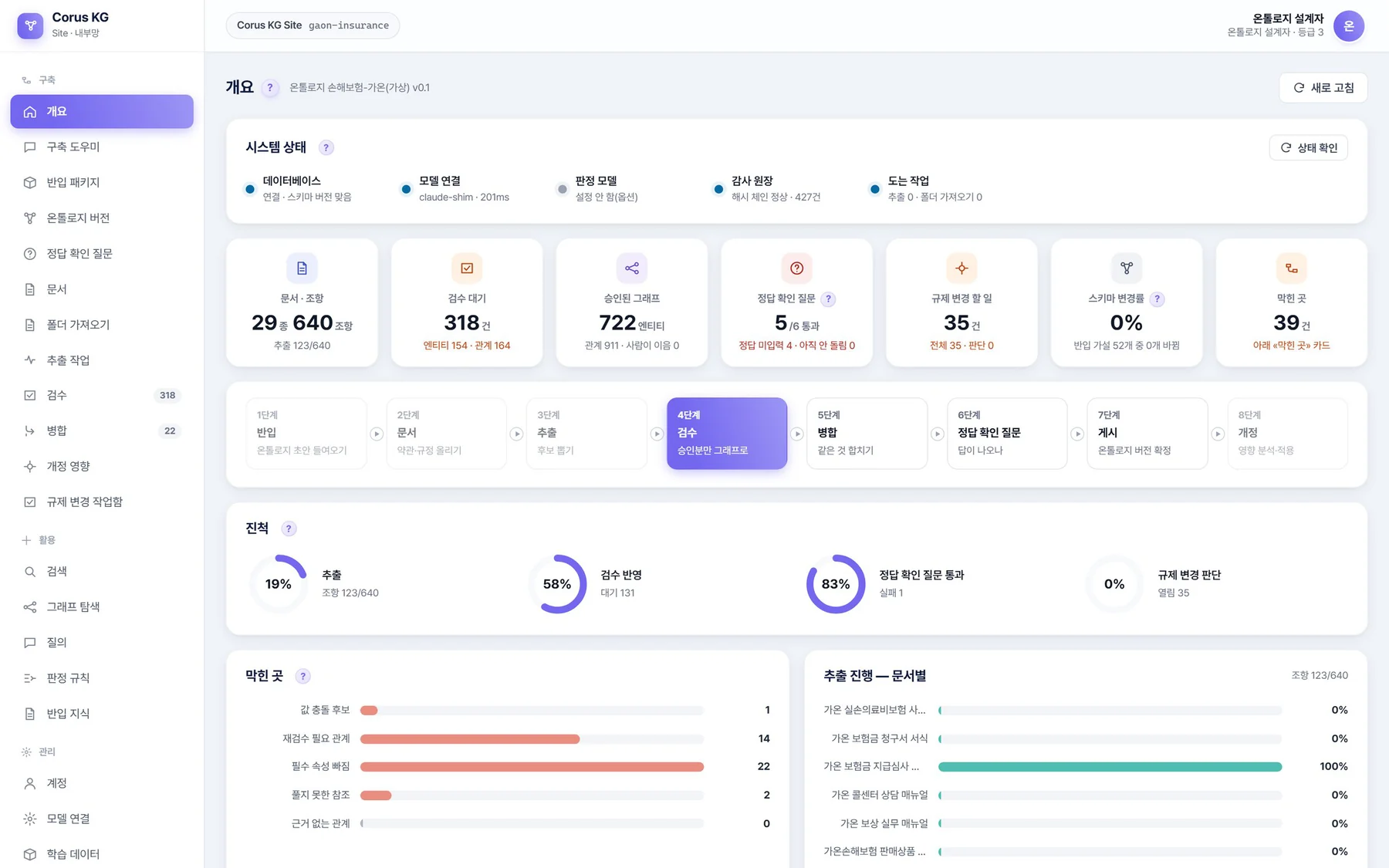Select the 5단계 병합 step
The height and width of the screenshot is (868, 1389).
point(867,434)
